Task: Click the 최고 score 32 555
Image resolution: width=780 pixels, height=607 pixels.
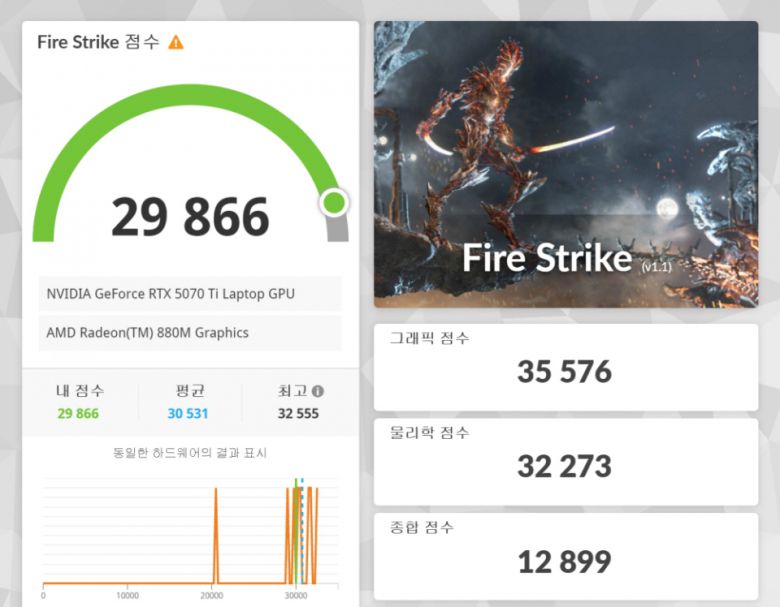Action: pos(298,413)
